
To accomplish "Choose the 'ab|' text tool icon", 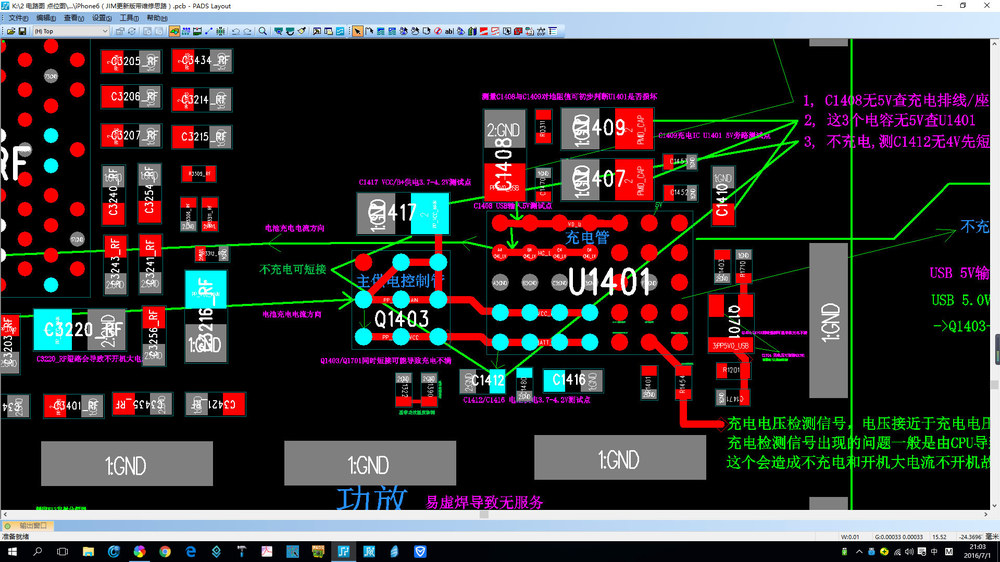I will [x=449, y=31].
